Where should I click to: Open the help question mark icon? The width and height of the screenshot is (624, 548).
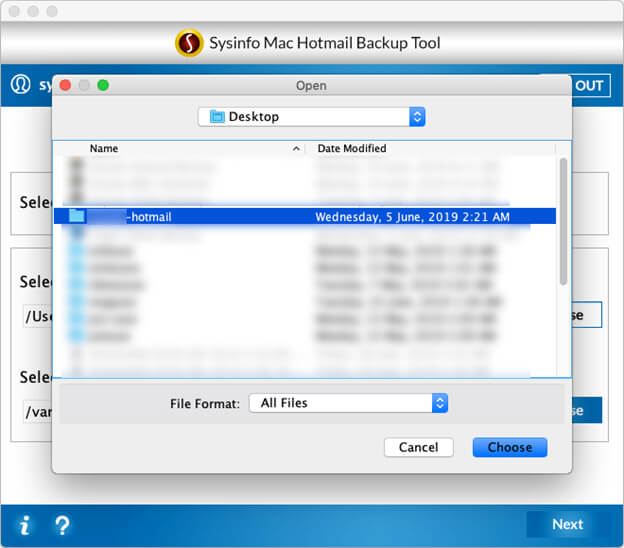click(x=62, y=525)
